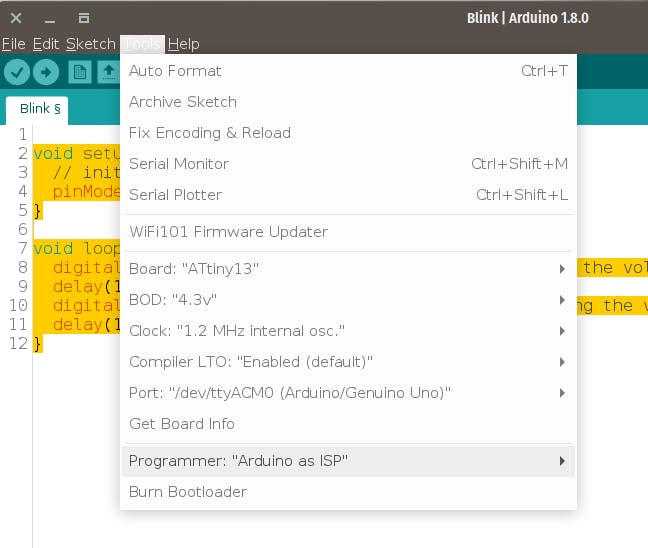Select Fix Encoding & Reload
The image size is (648, 548).
click(348, 133)
